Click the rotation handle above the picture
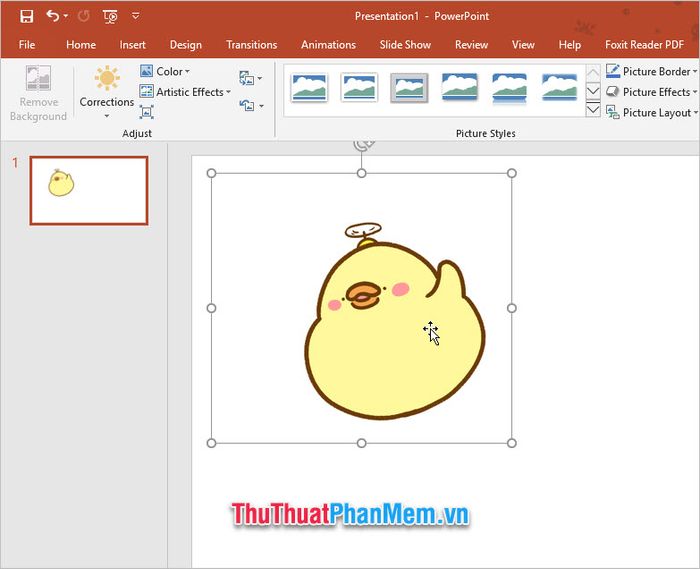700x569 pixels. [363, 143]
